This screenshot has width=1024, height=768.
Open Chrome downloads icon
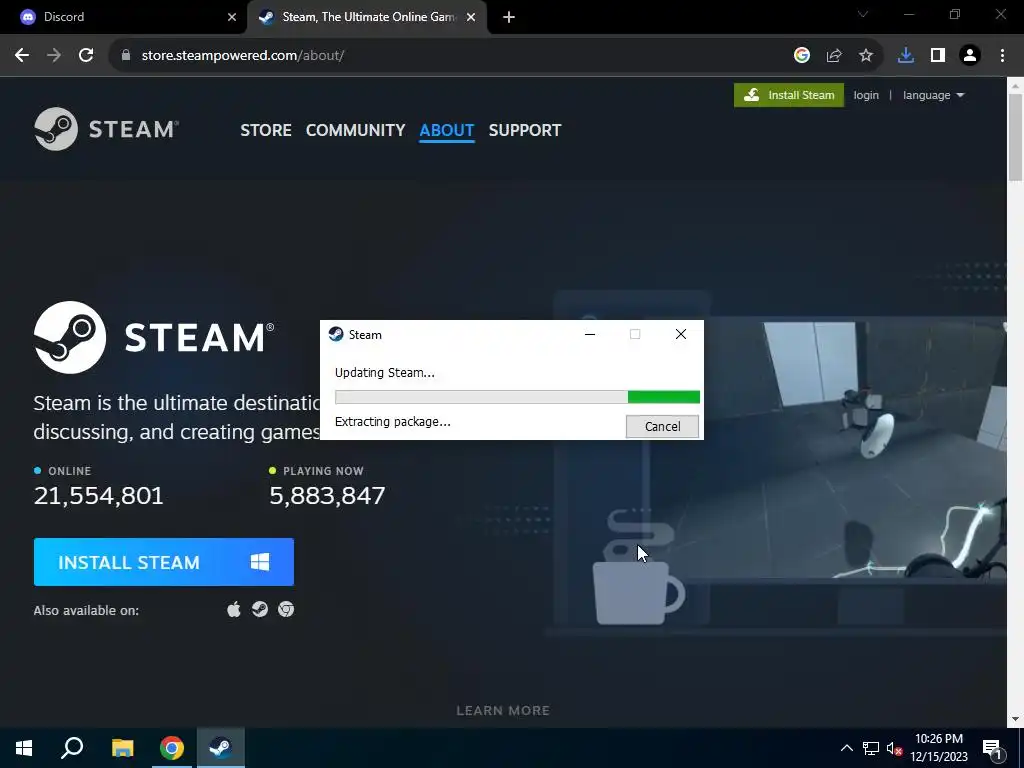tap(906, 56)
